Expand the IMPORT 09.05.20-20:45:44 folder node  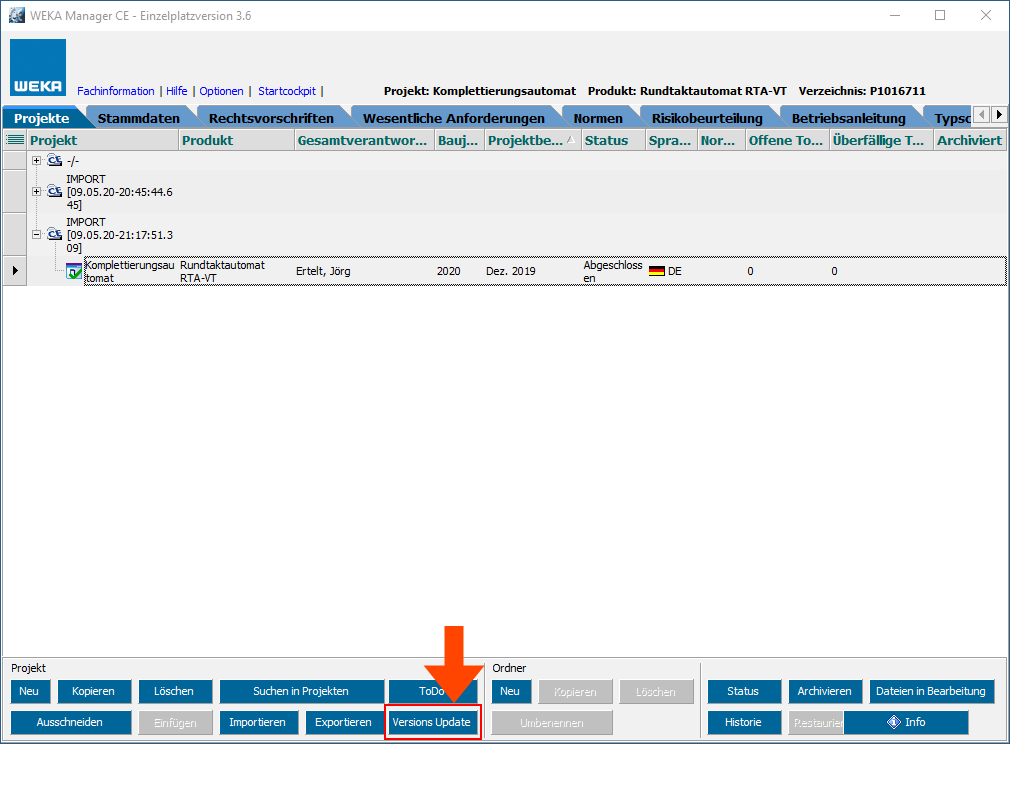[x=37, y=192]
